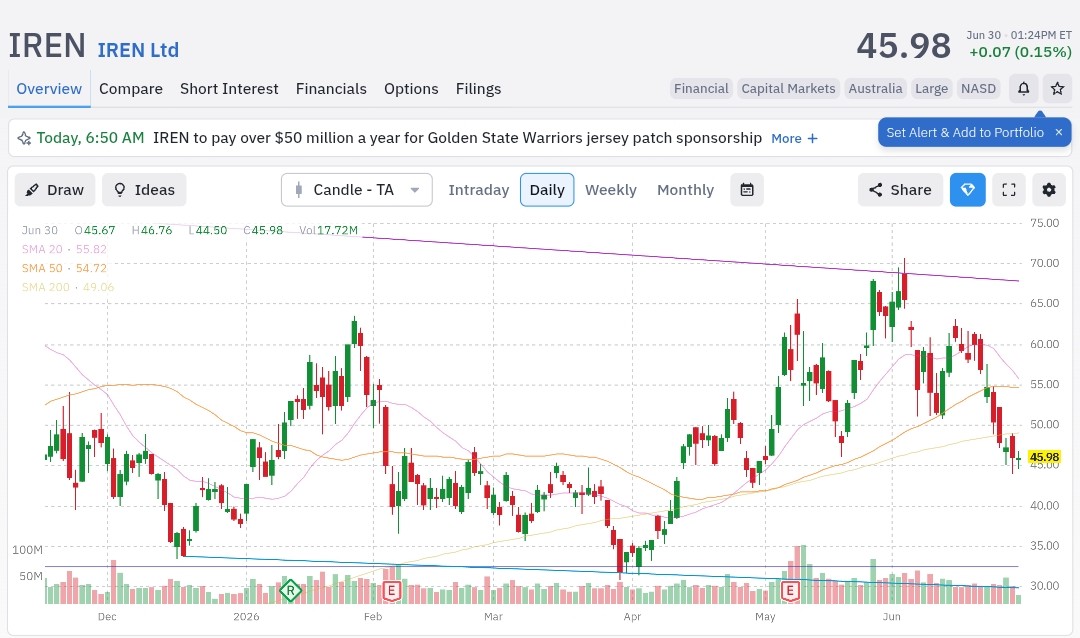The width and height of the screenshot is (1080, 638).
Task: Click the February earnings E marker
Action: [x=391, y=590]
